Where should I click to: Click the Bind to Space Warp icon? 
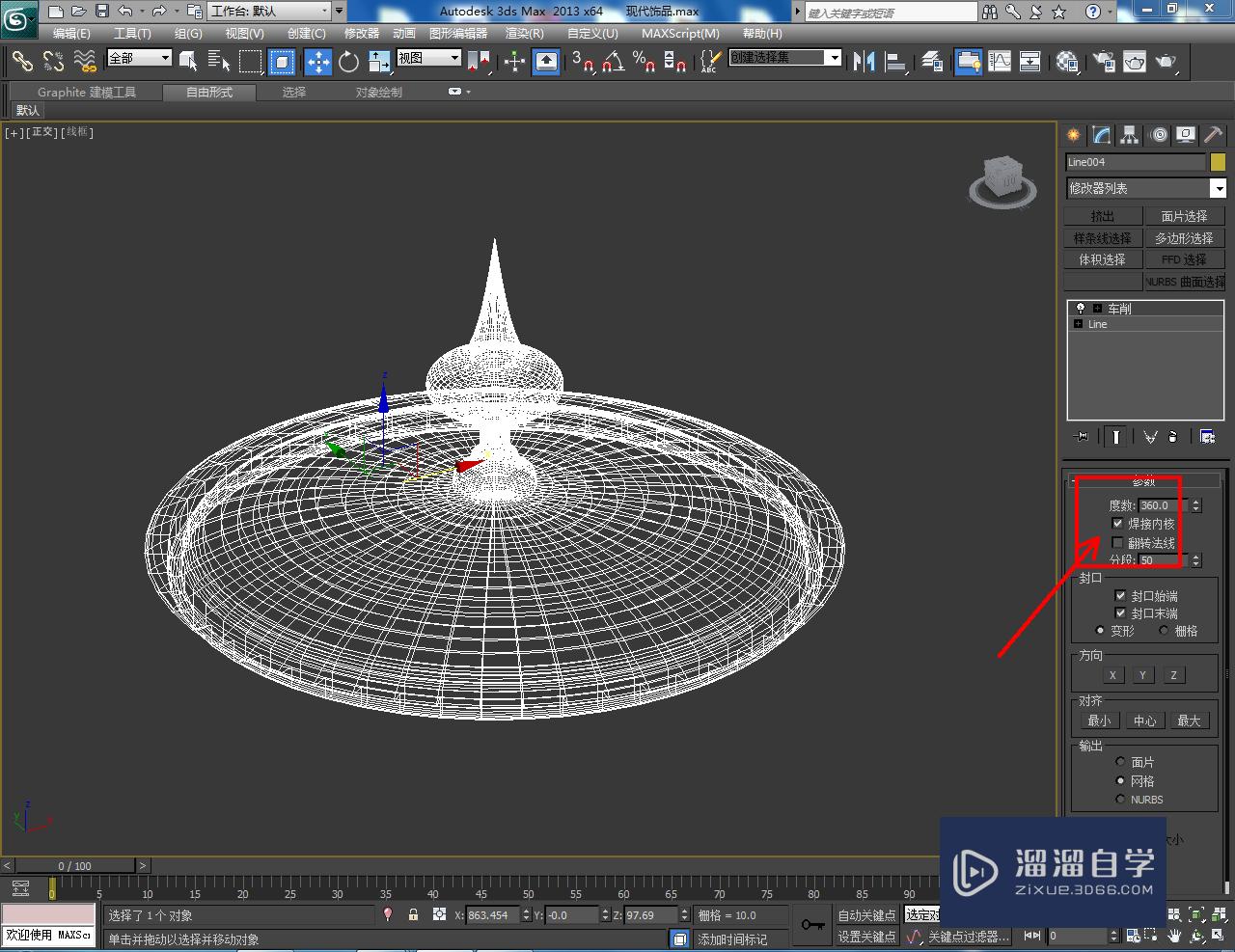click(x=85, y=62)
